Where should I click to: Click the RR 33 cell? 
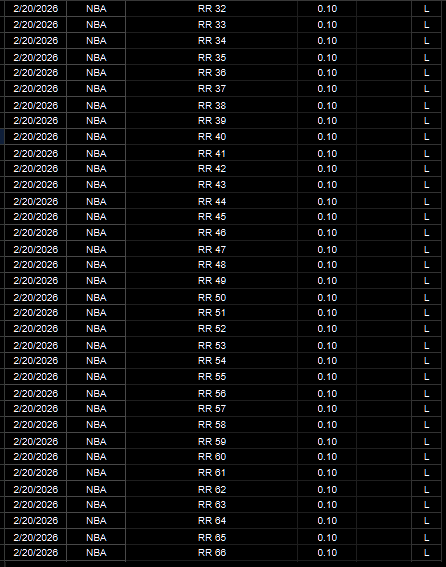click(212, 25)
